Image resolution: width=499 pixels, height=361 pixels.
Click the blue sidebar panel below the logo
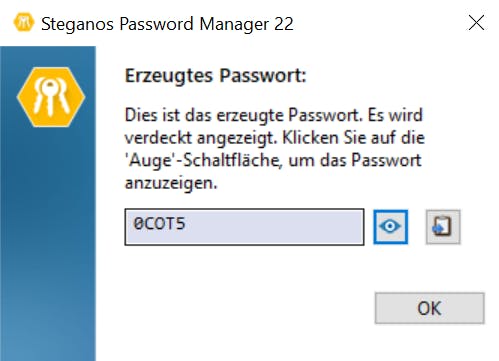click(48, 243)
